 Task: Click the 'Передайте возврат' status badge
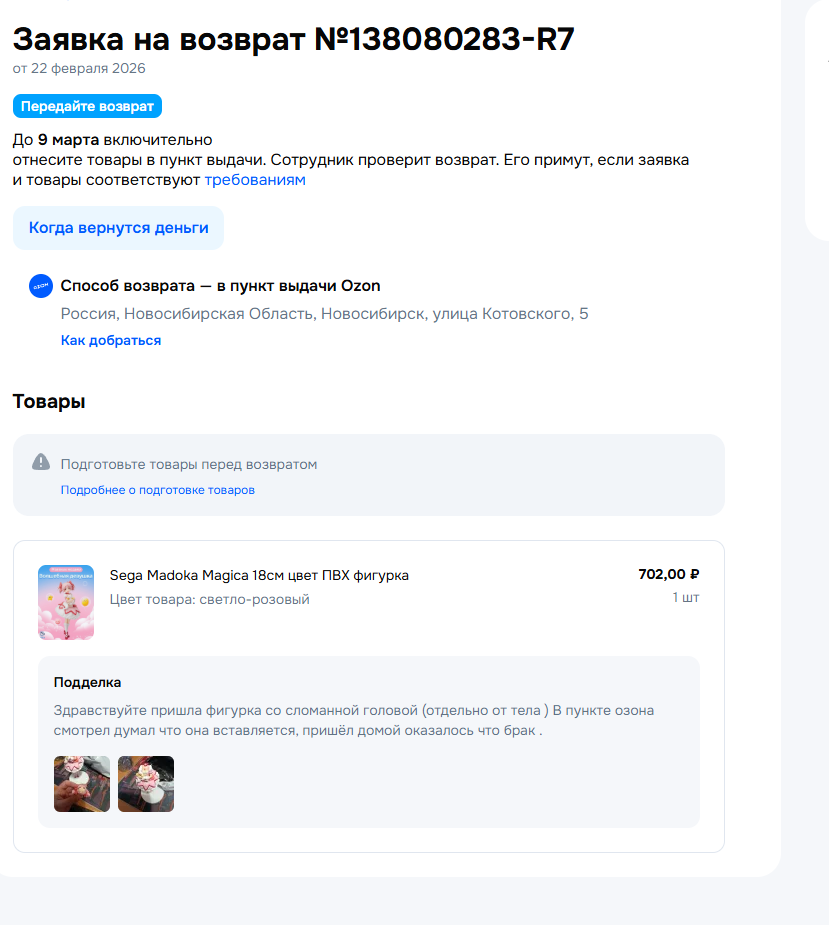point(87,106)
